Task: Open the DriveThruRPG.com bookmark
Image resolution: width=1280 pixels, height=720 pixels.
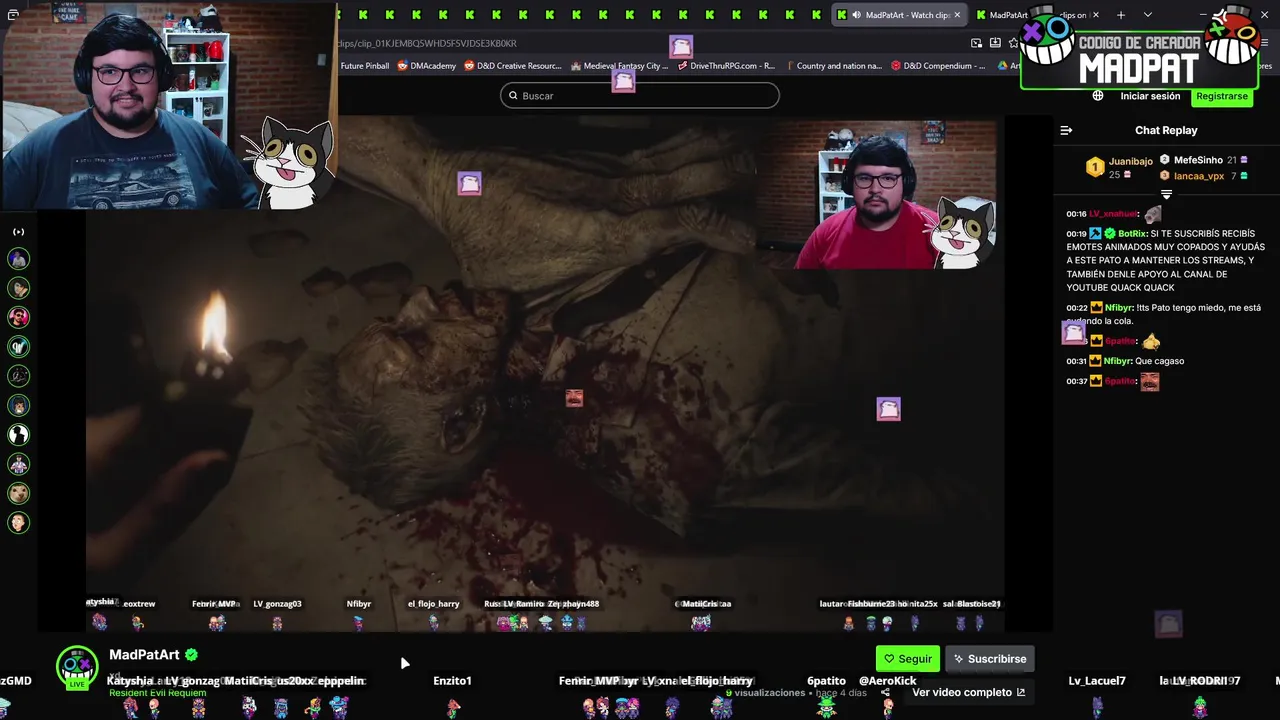Action: pyautogui.click(x=727, y=66)
